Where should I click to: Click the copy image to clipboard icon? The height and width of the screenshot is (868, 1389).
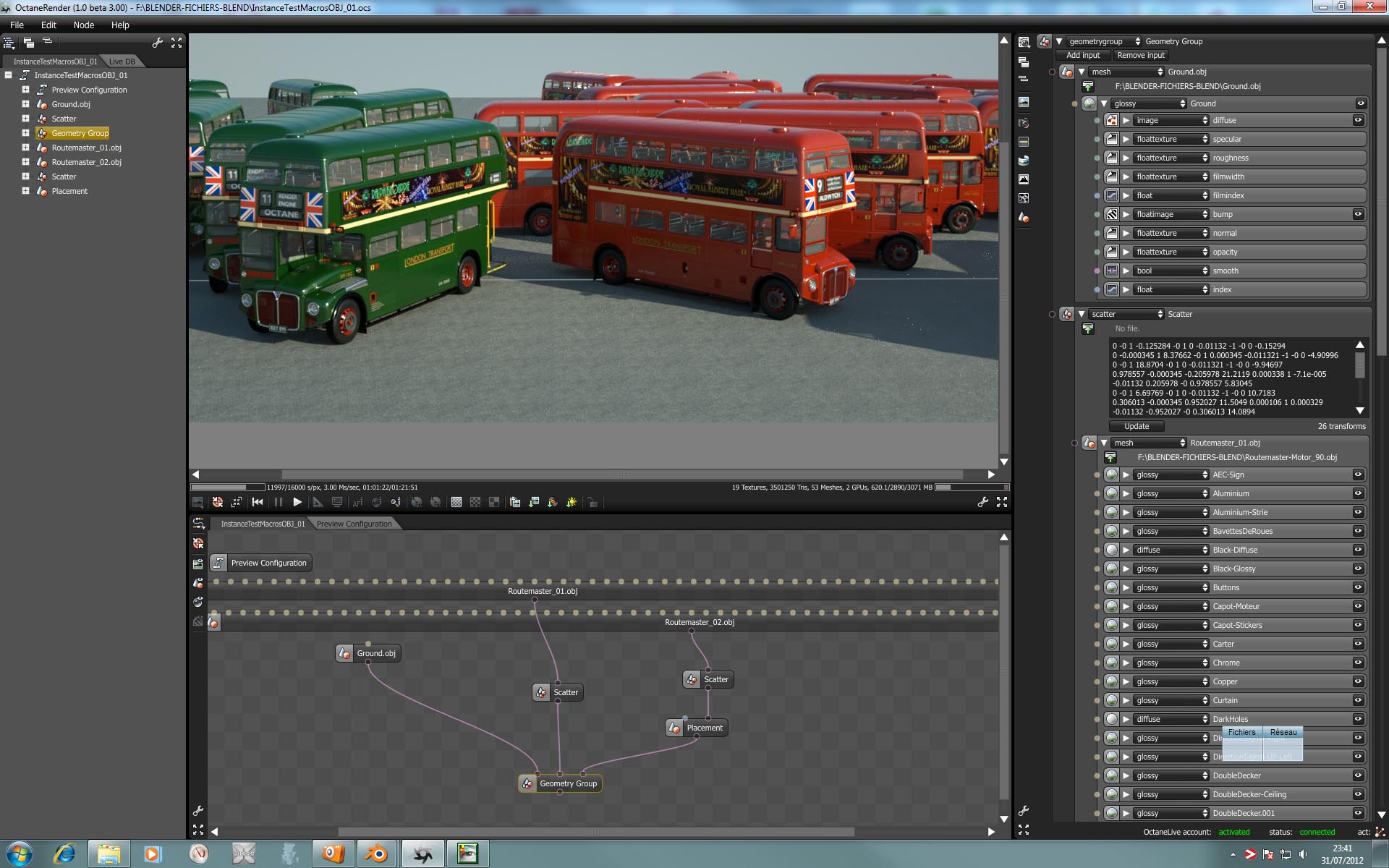515,502
